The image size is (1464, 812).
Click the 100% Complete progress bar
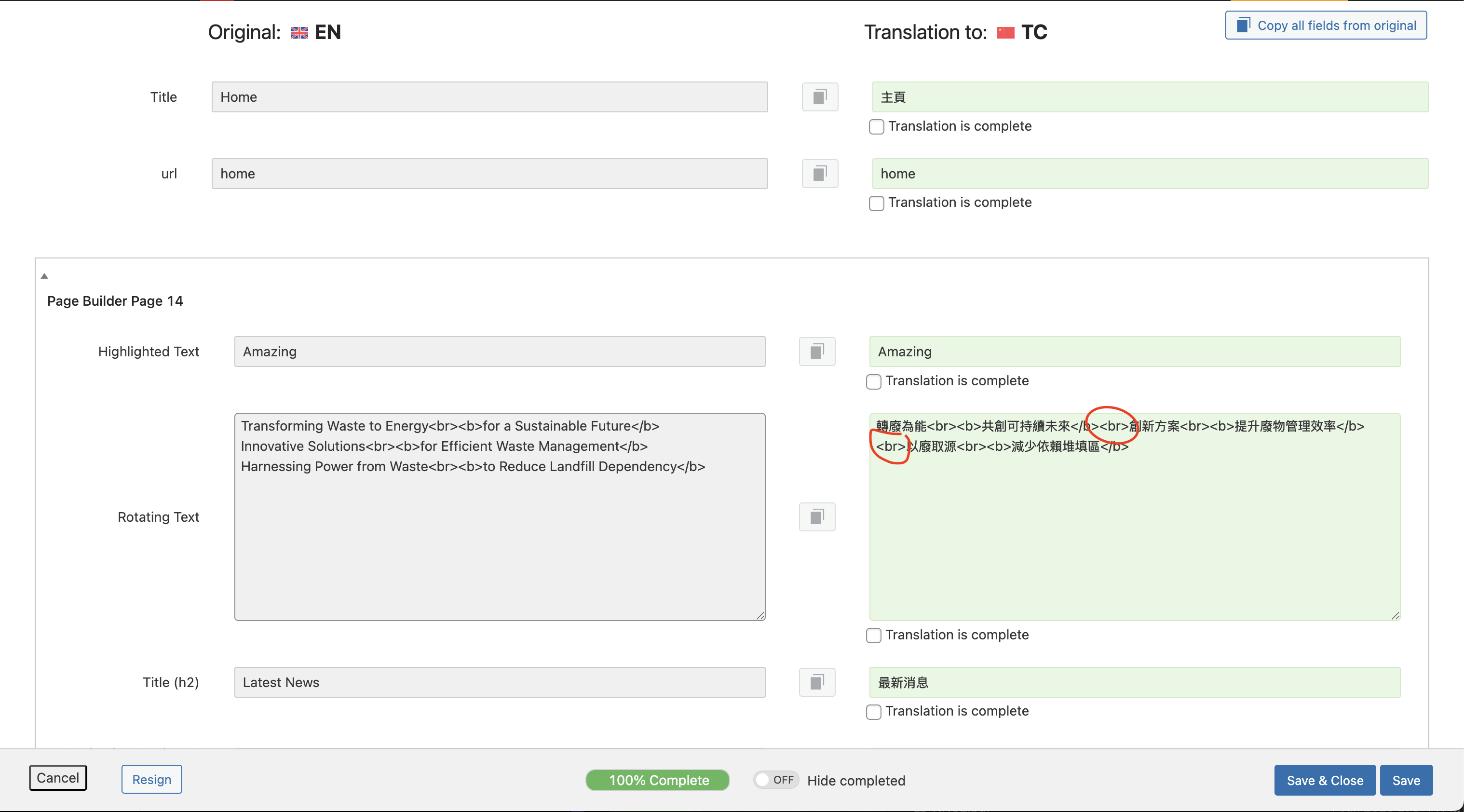coord(658,780)
